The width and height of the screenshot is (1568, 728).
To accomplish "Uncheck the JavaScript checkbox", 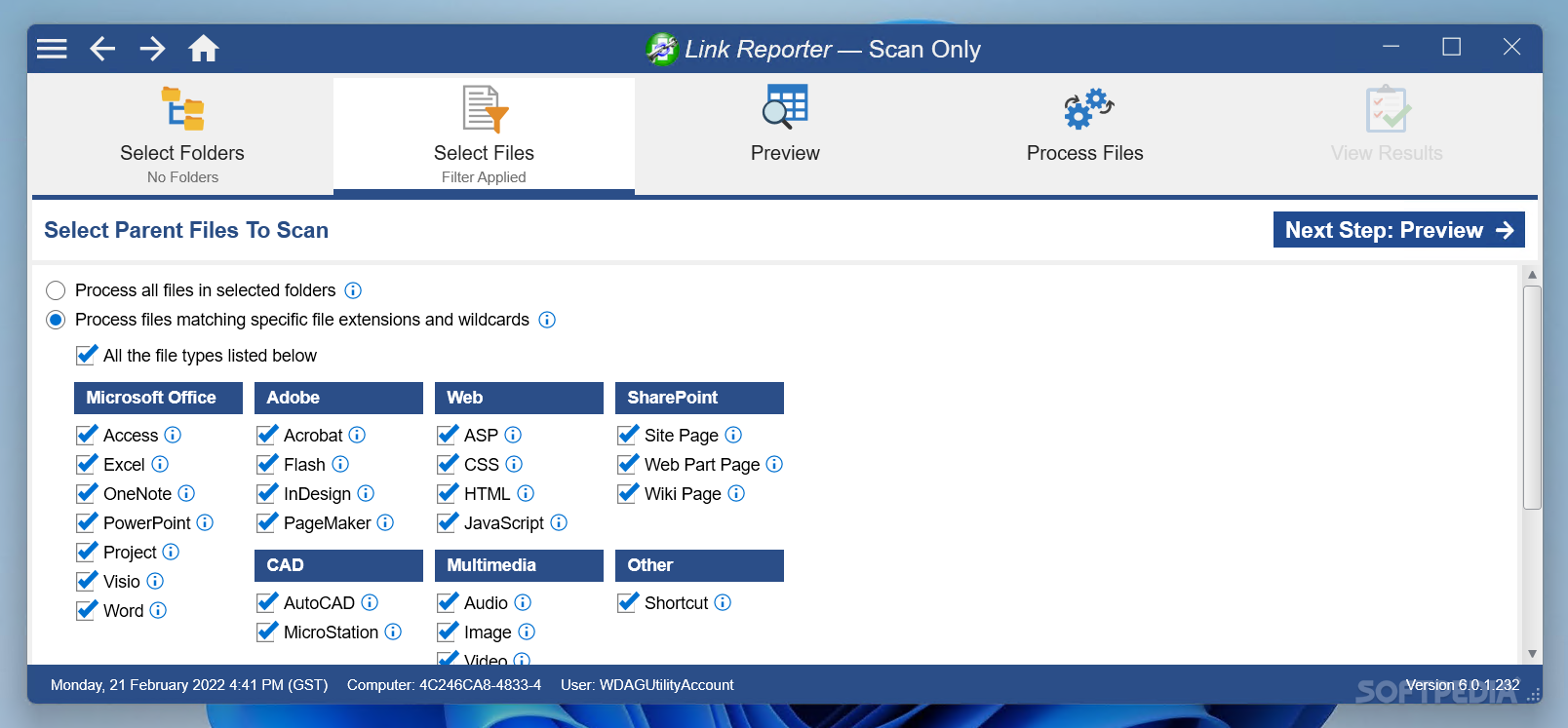I will [x=448, y=522].
